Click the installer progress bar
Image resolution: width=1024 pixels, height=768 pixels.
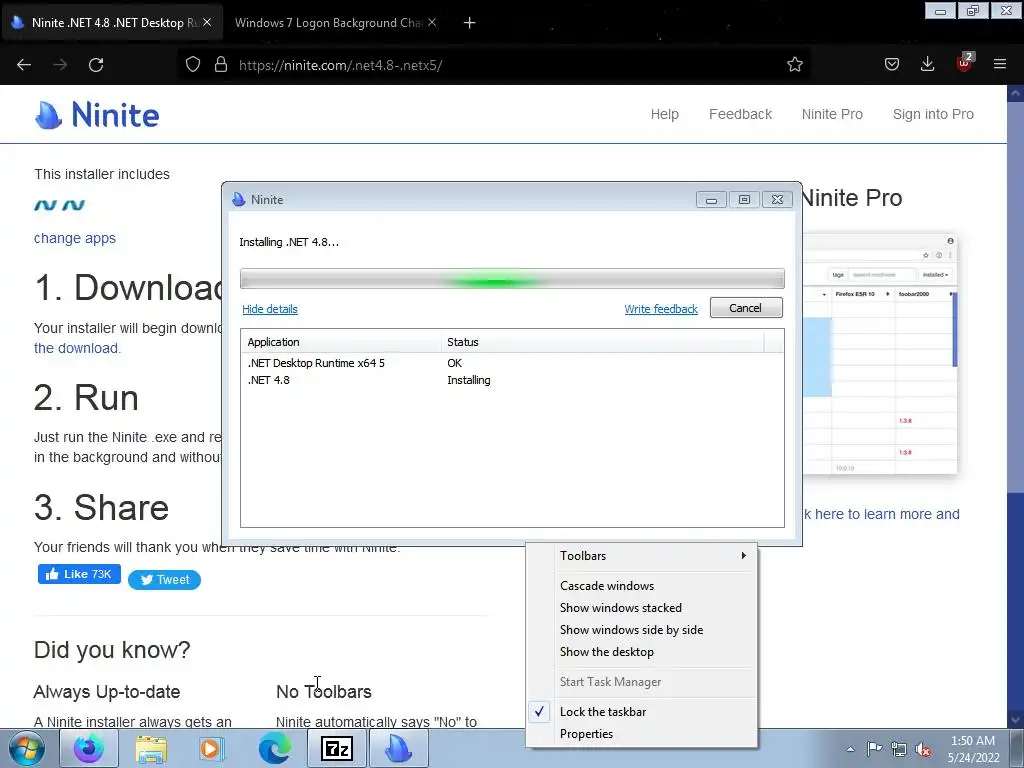click(512, 279)
